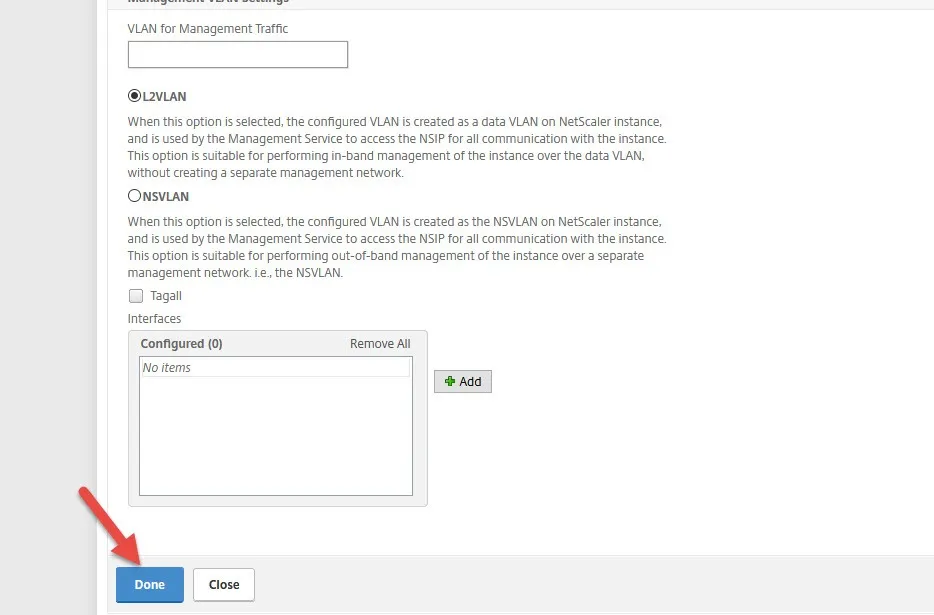
Task: Click the 'VLAN for Management Traffic' label
Action: point(208,29)
